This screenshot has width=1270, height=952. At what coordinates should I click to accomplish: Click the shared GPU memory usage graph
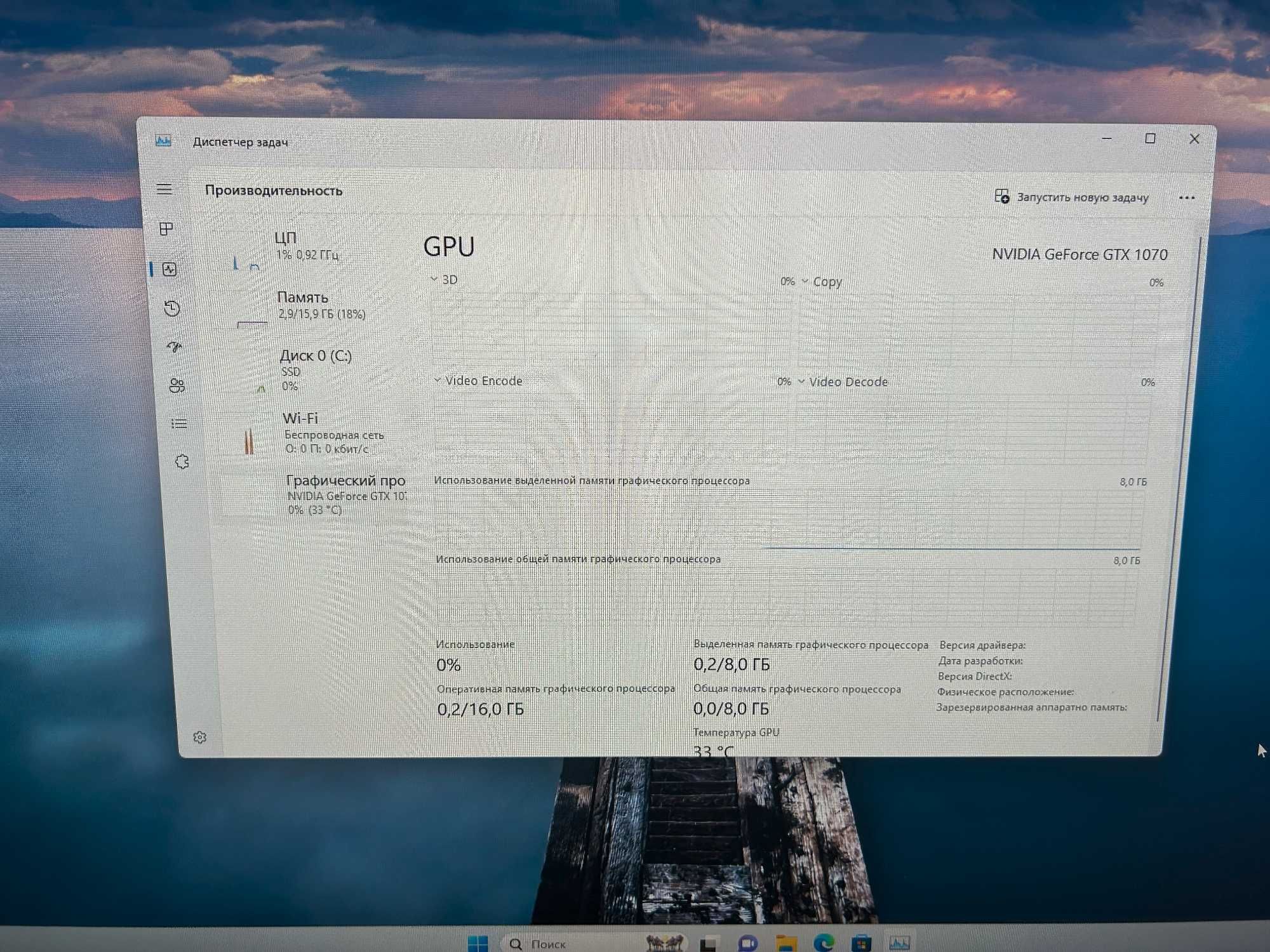[x=786, y=597]
